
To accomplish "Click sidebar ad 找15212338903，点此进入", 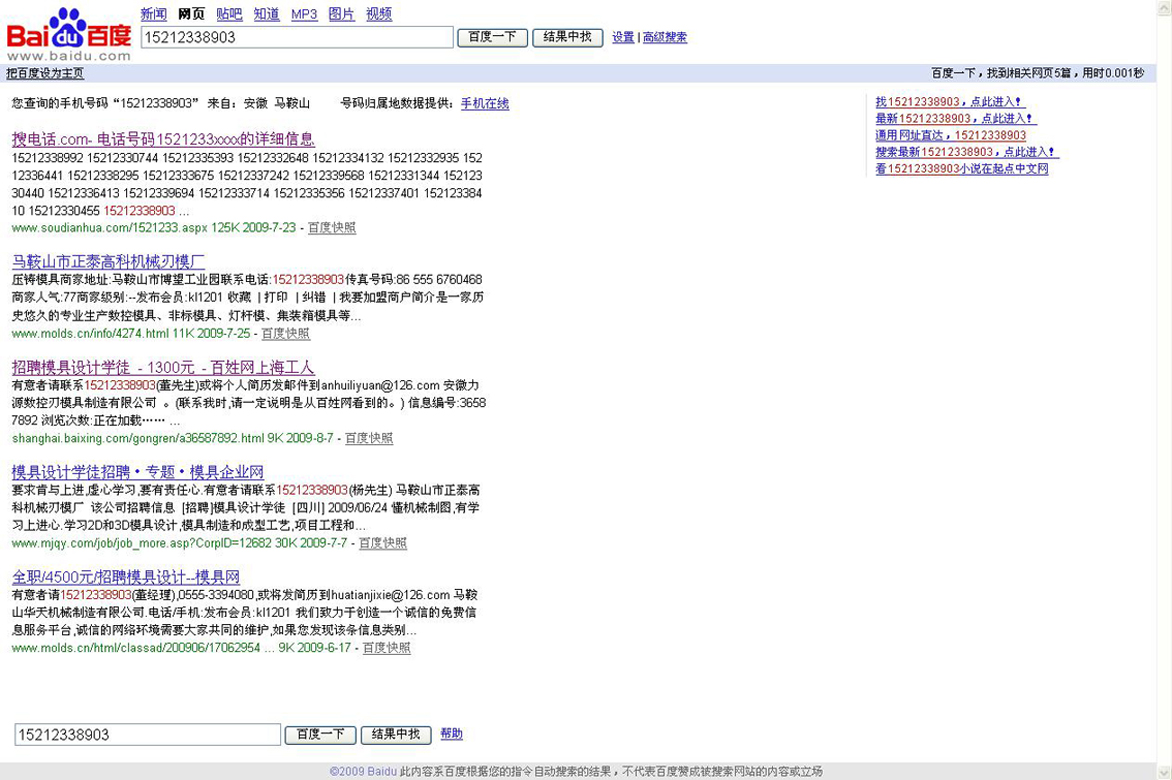I will [950, 102].
